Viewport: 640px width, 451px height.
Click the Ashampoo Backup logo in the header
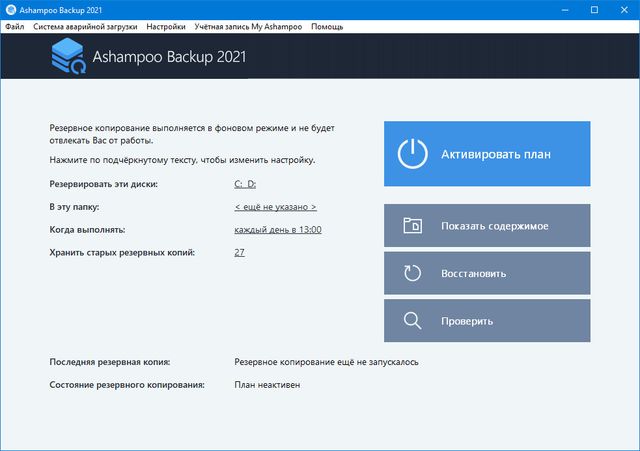67,58
